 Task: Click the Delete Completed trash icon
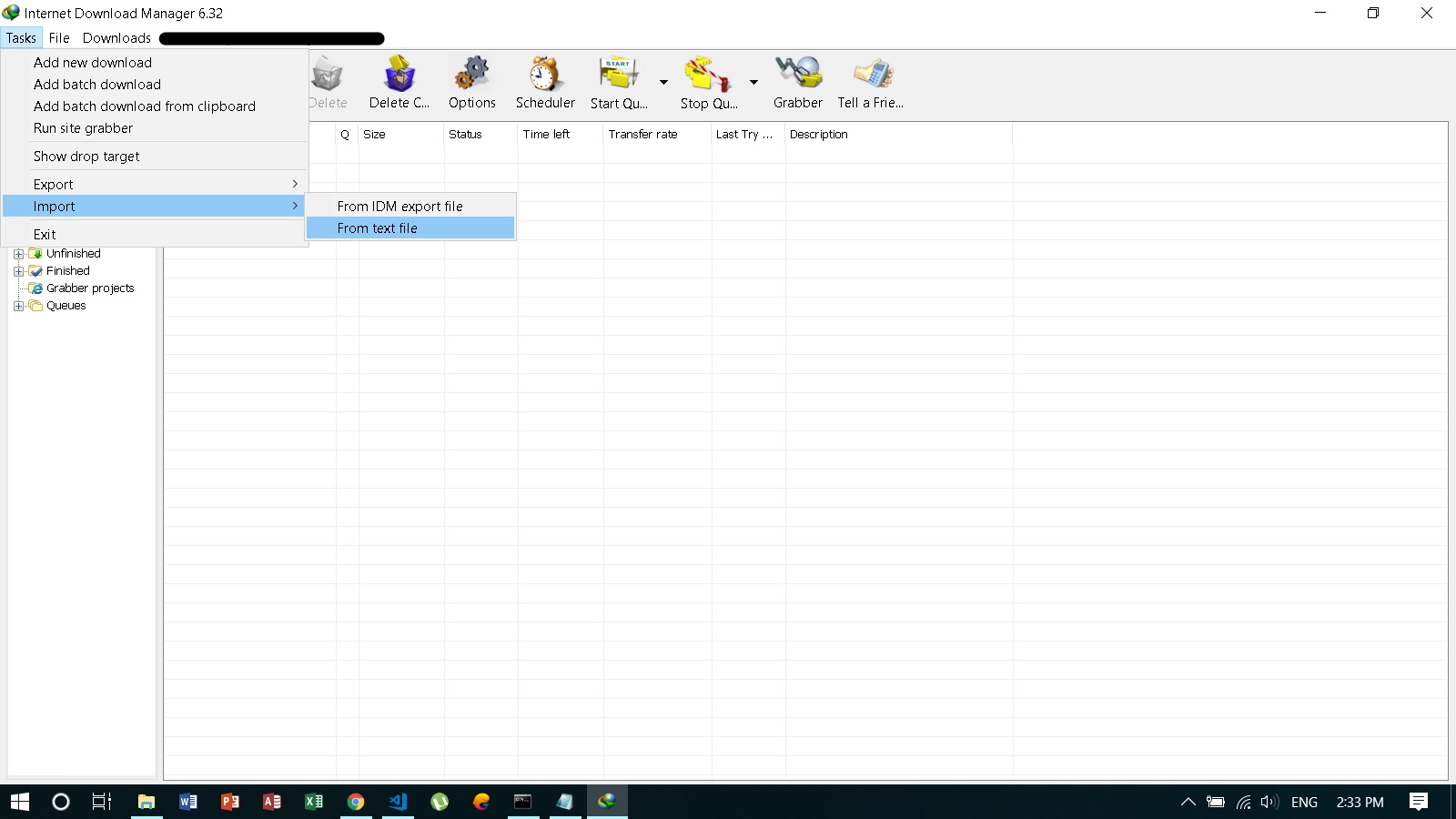[x=398, y=80]
